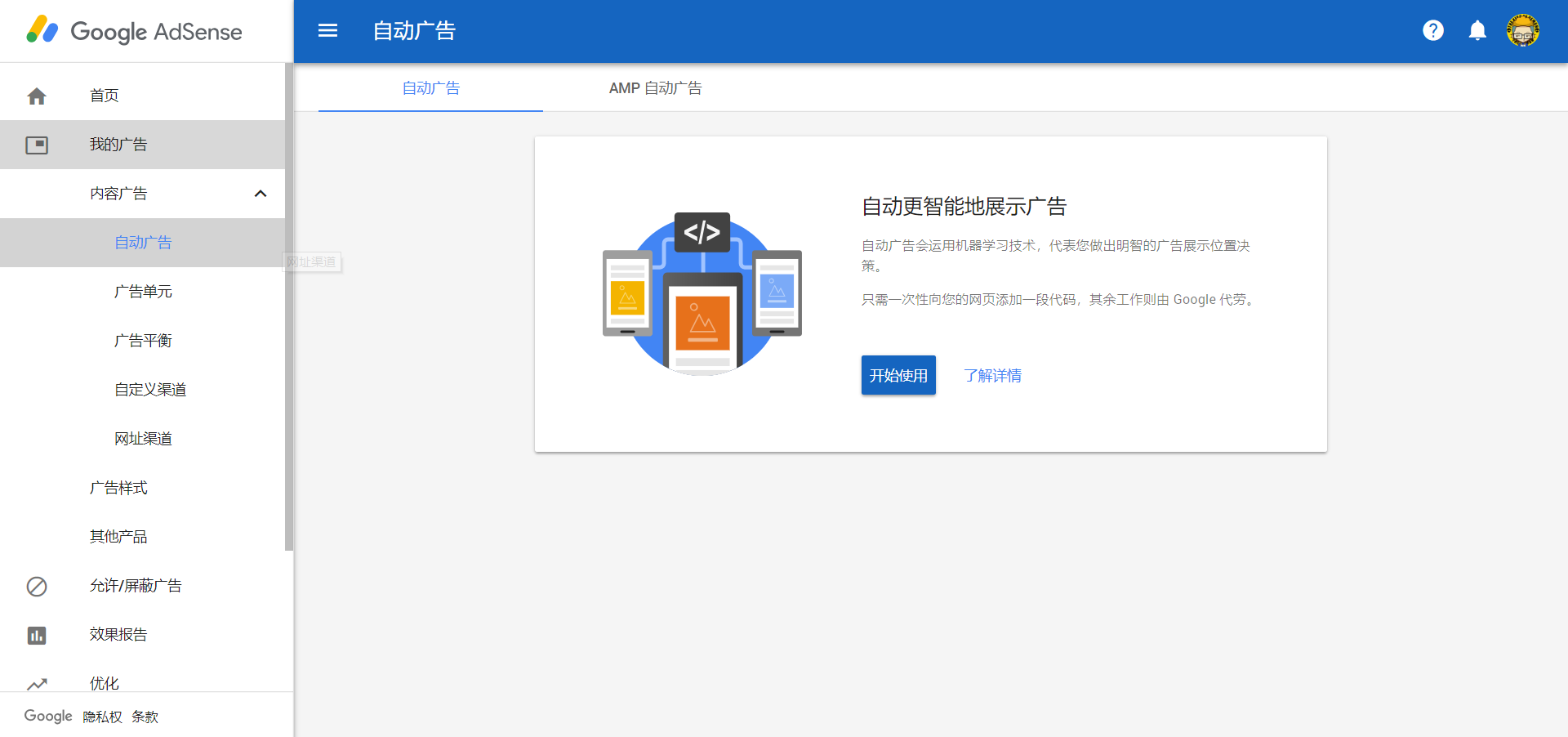Go to 广告平衡 in the sidebar
The width and height of the screenshot is (1568, 737).
[x=143, y=341]
